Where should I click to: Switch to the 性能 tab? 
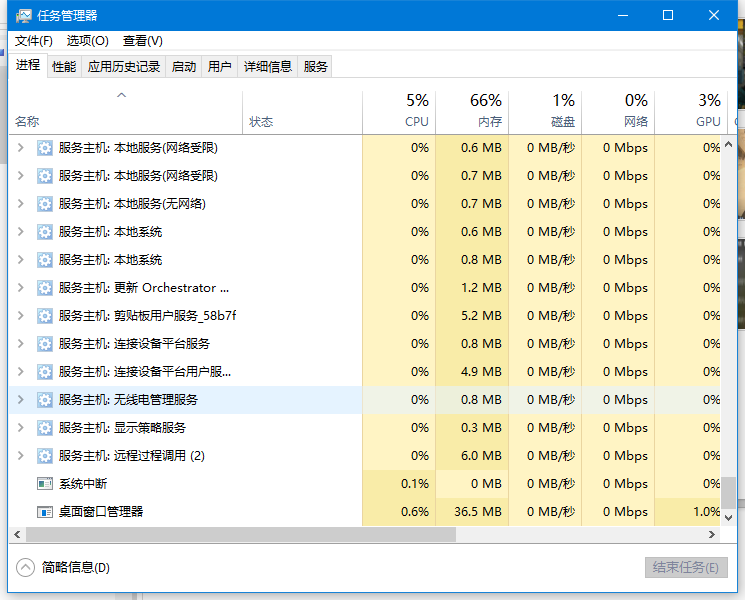[x=64, y=67]
